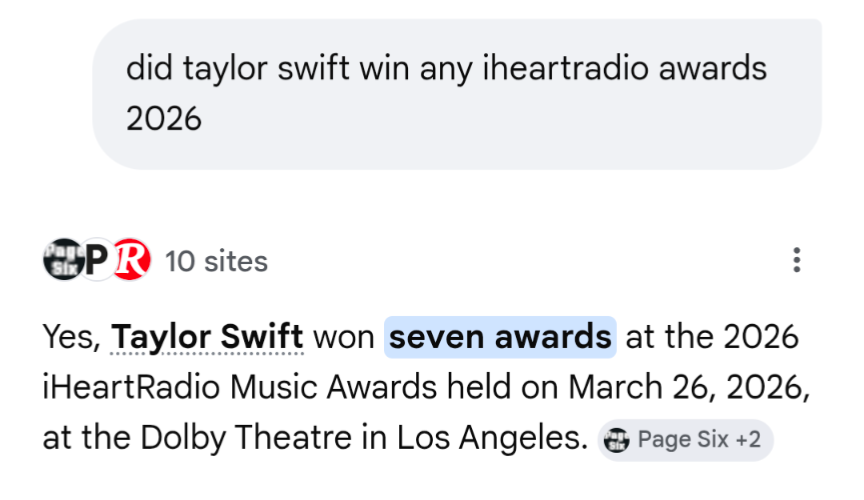Click the "+2" count in citation chip

pyautogui.click(x=748, y=440)
